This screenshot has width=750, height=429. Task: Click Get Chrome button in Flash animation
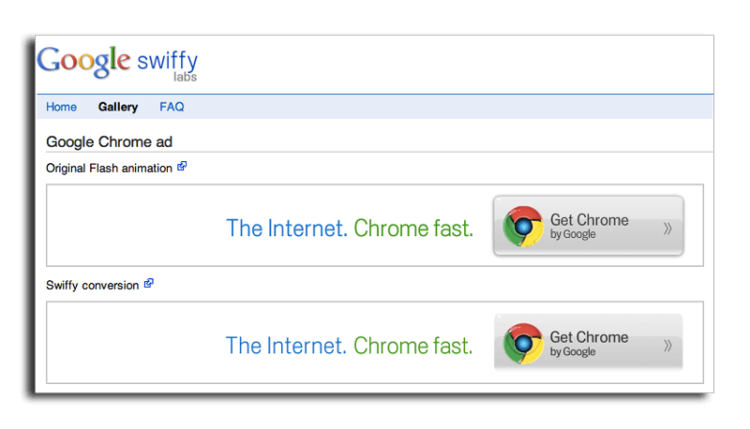(x=588, y=226)
